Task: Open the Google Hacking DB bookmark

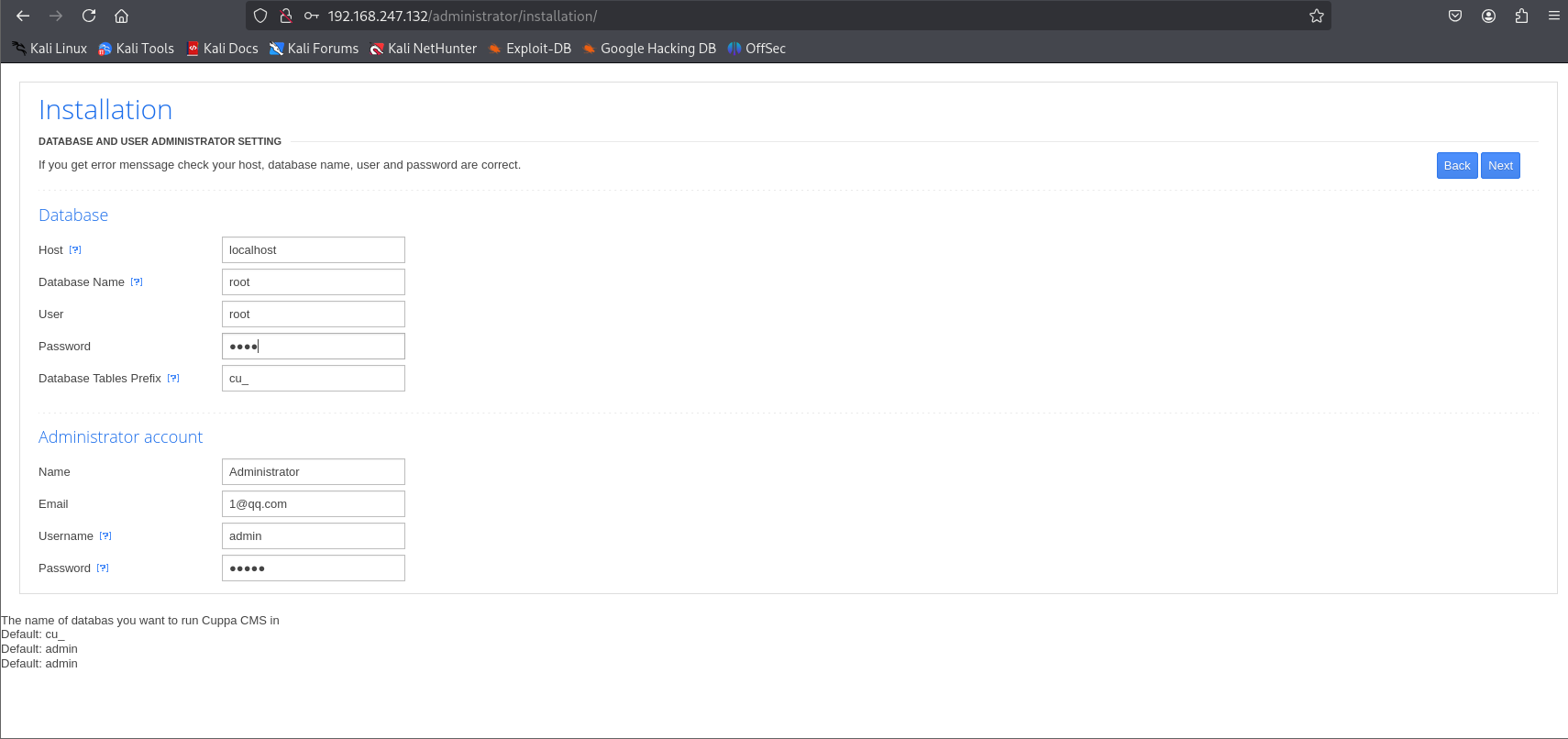Action: click(649, 49)
